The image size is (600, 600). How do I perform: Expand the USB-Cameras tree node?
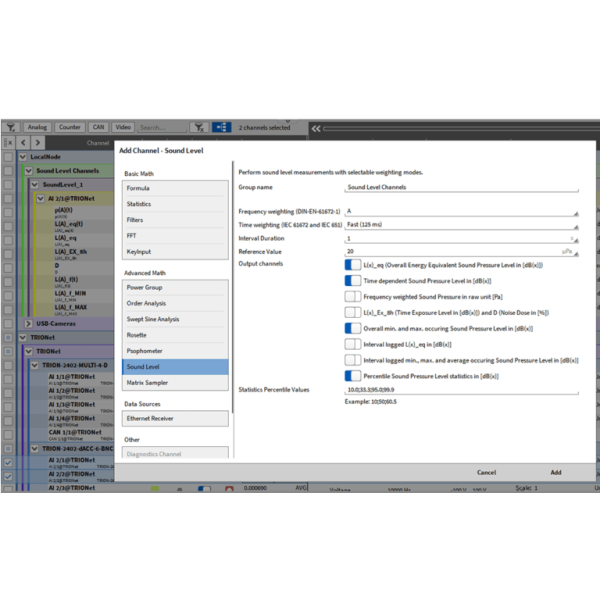(29, 324)
